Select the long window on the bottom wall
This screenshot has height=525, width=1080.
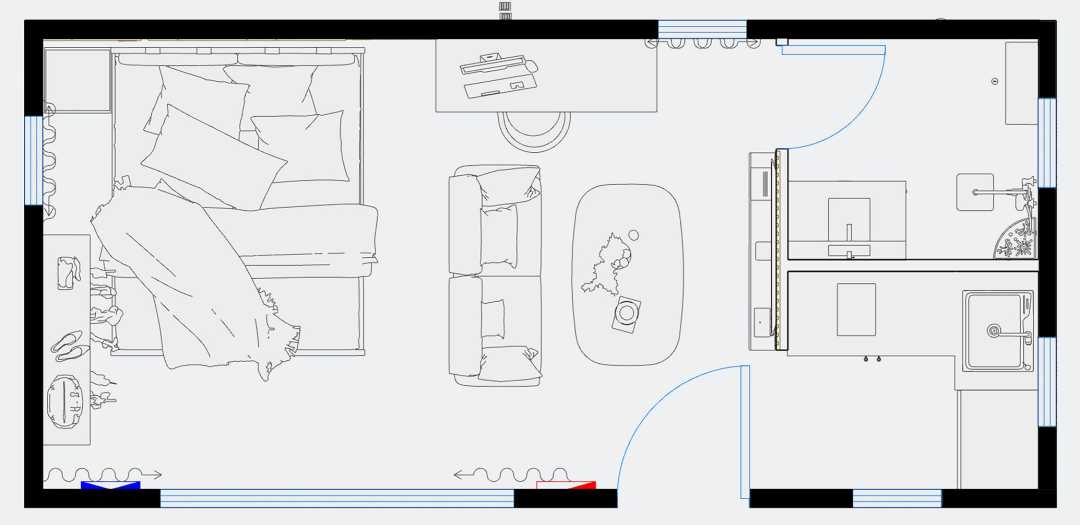click(337, 498)
